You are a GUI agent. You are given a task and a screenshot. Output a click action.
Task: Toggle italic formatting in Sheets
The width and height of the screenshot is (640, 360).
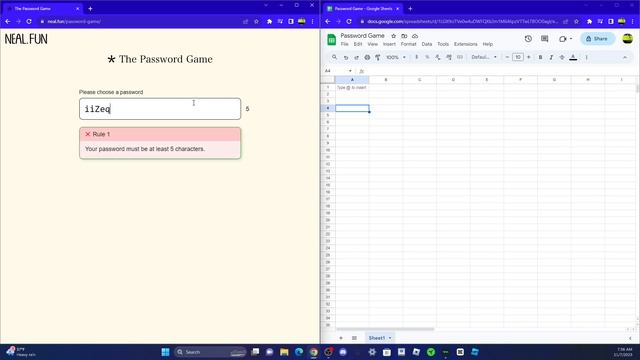click(551, 57)
